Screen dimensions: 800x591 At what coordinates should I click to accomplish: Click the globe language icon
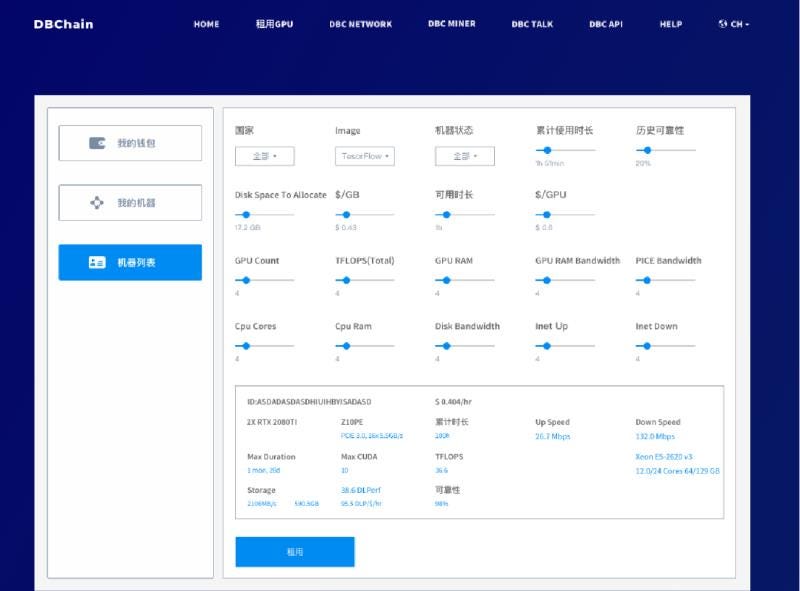tap(722, 23)
